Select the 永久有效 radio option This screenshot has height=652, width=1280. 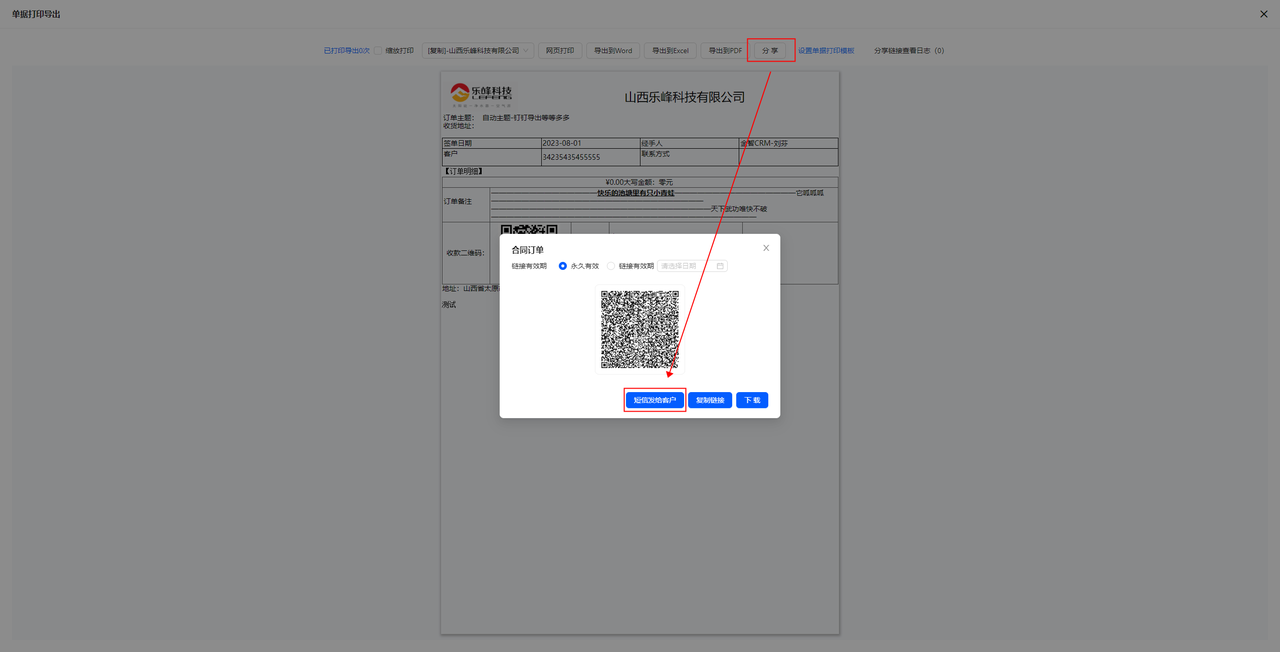(x=563, y=266)
